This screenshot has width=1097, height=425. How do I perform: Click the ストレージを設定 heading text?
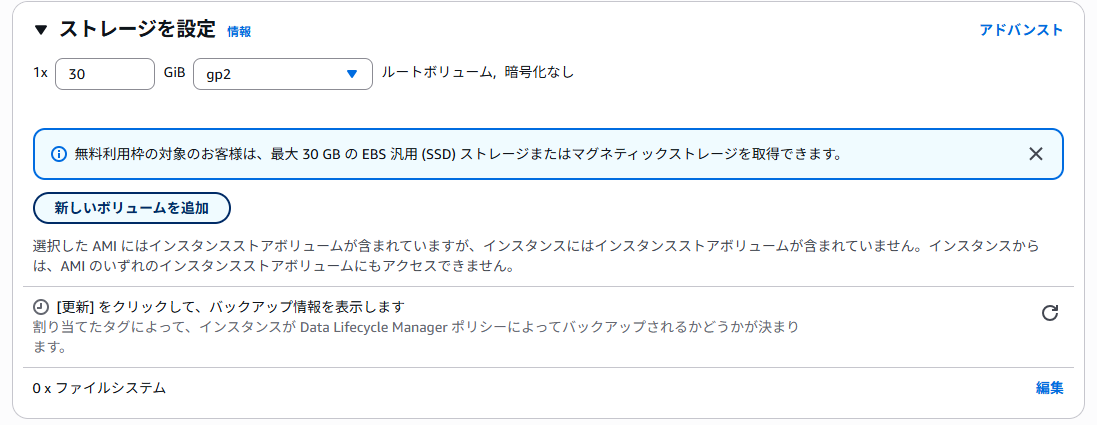[137, 29]
